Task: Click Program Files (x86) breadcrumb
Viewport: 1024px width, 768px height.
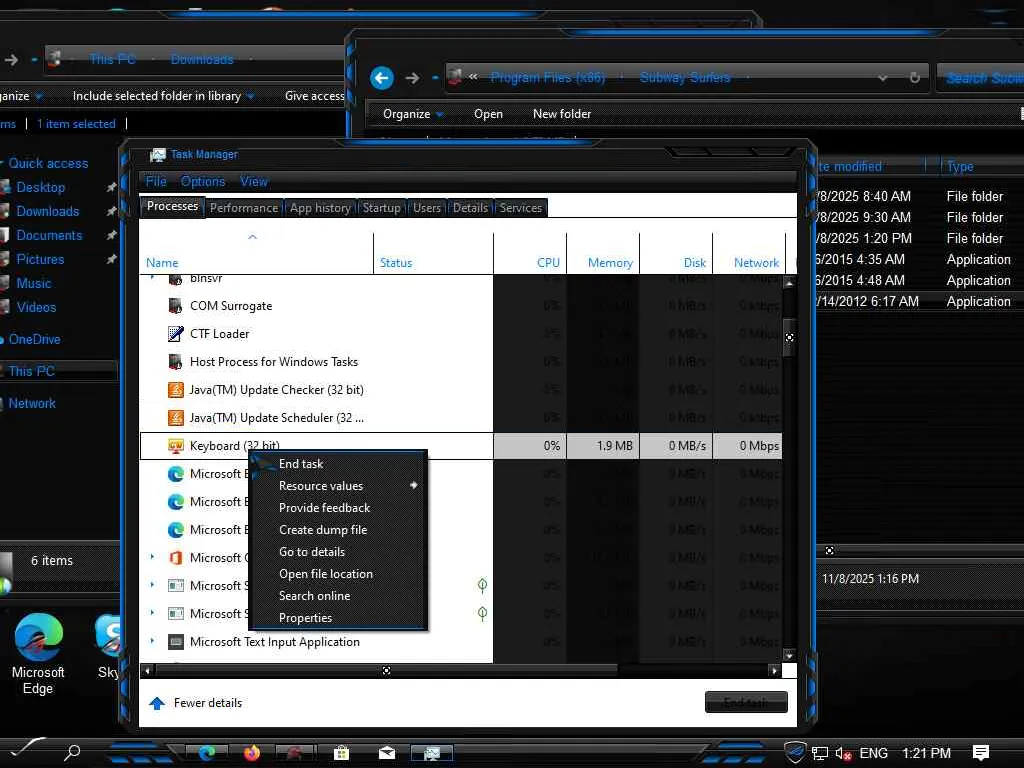Action: (547, 78)
